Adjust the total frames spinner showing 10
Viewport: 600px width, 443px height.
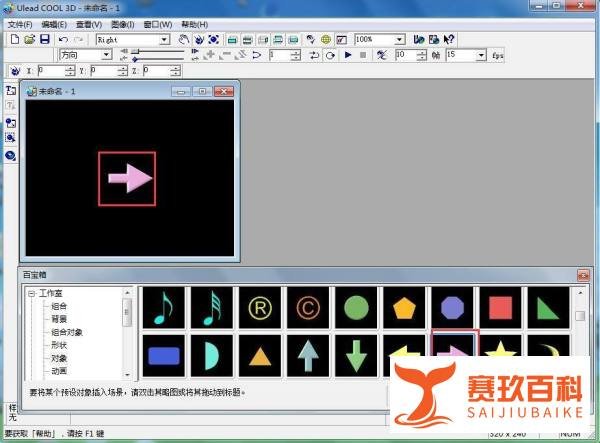(x=421, y=55)
